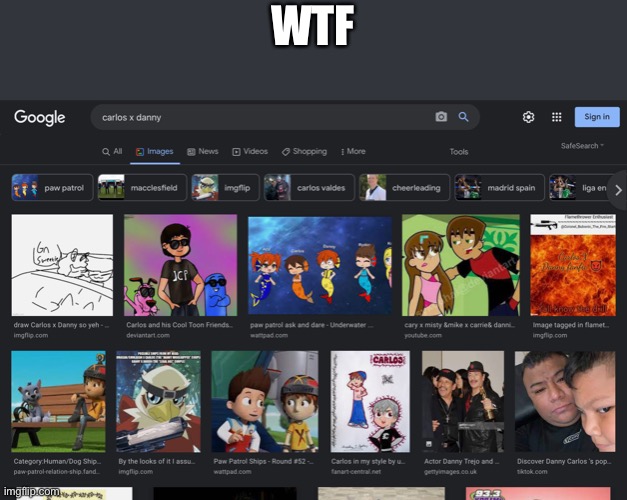Select the cheerleading filter chip

coord(404,187)
